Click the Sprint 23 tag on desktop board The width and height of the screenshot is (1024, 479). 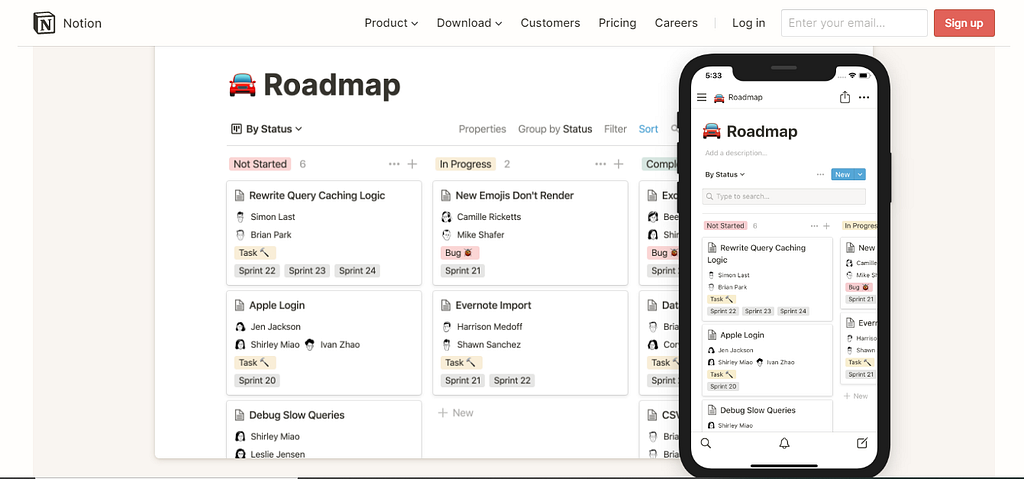(x=307, y=271)
